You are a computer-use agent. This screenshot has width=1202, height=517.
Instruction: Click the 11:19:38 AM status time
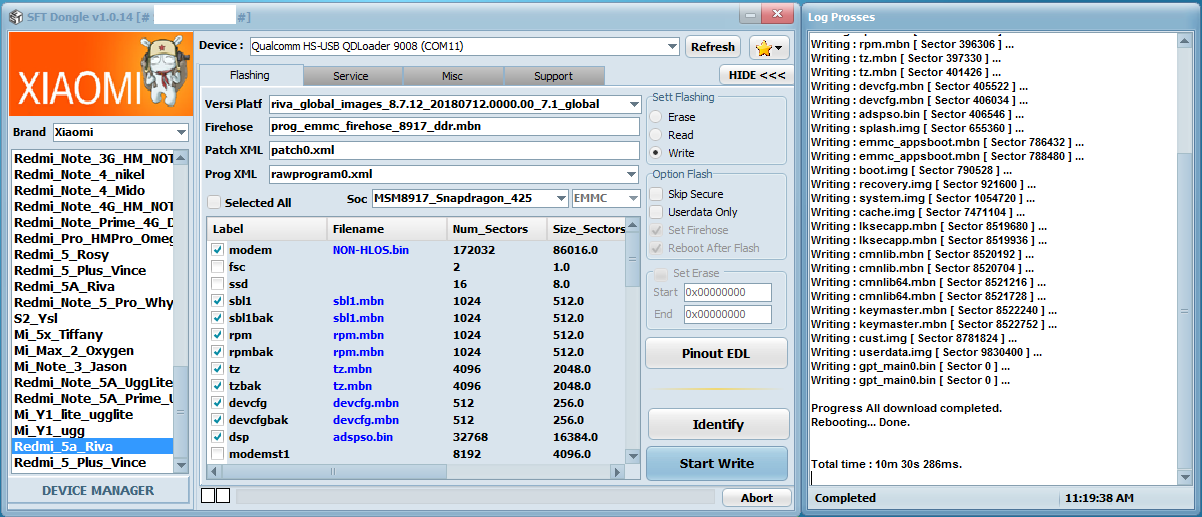point(1099,497)
